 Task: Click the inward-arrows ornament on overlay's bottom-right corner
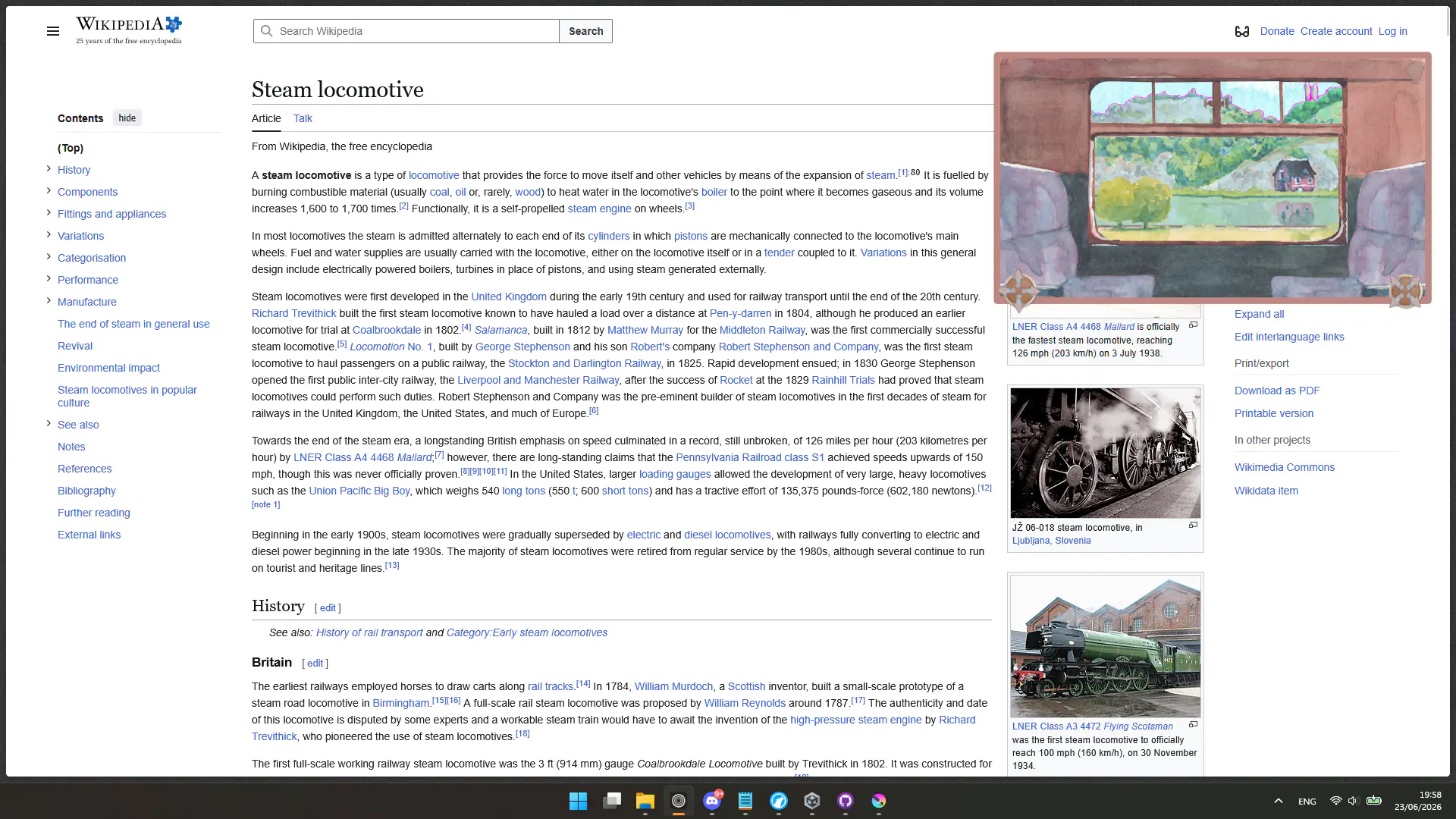click(x=1405, y=291)
